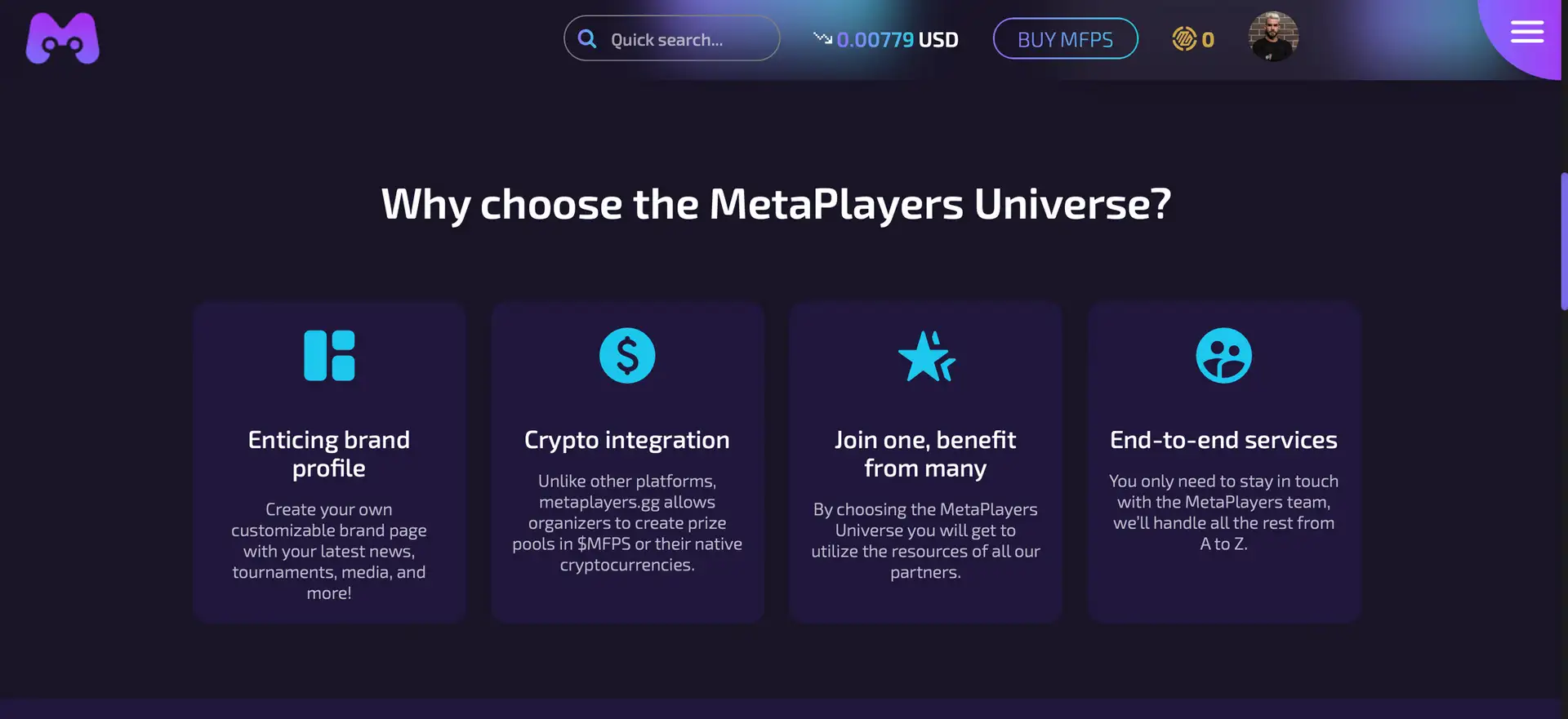
Task: Click the Why choose MetaPlayers Universe heading
Action: 776,204
